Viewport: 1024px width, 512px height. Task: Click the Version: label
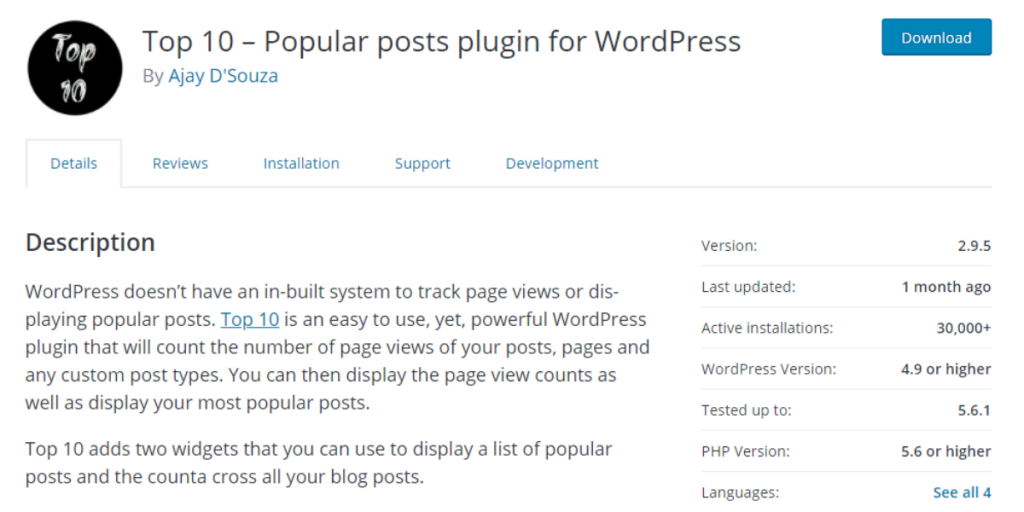click(729, 246)
